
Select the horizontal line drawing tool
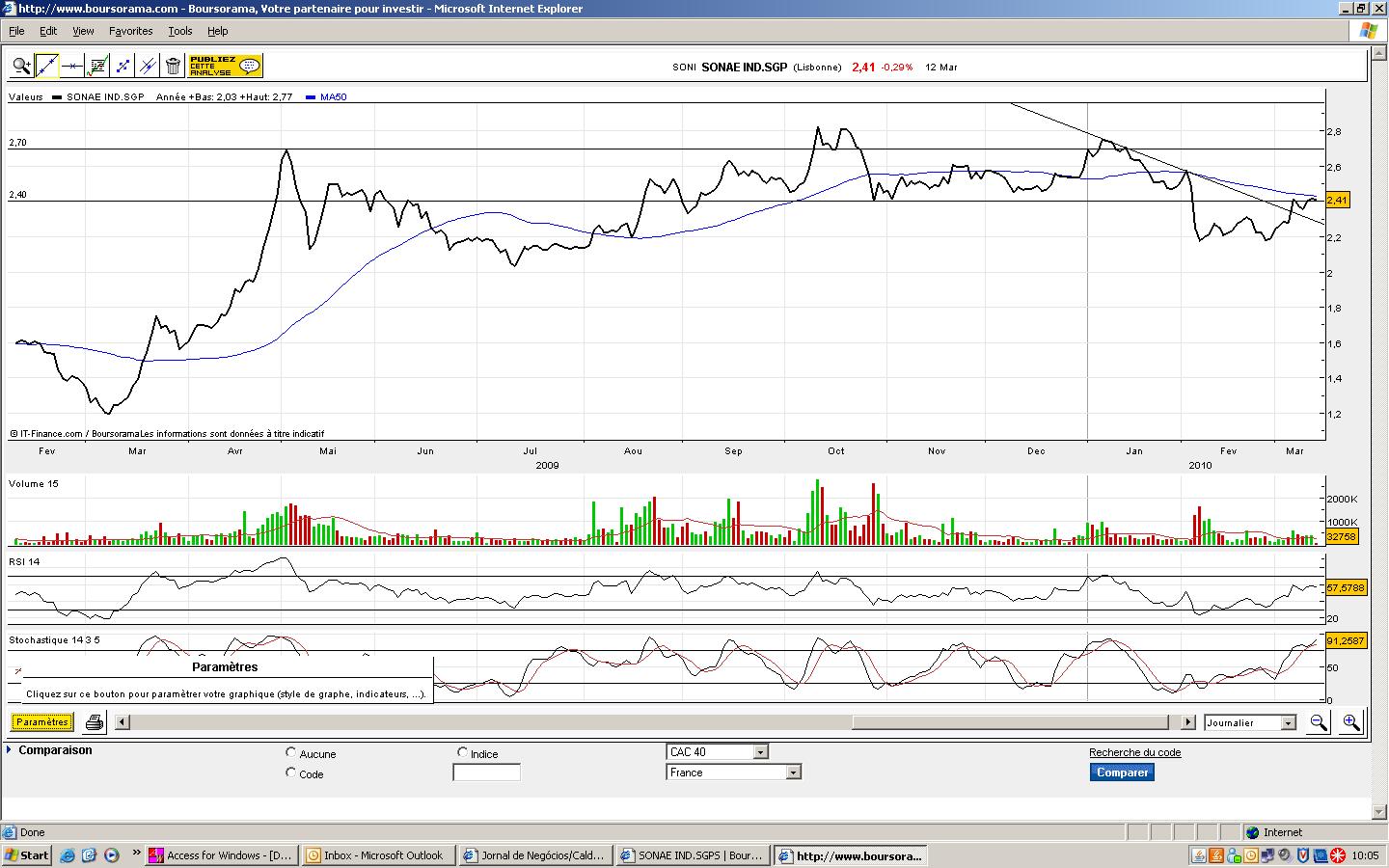(71, 67)
